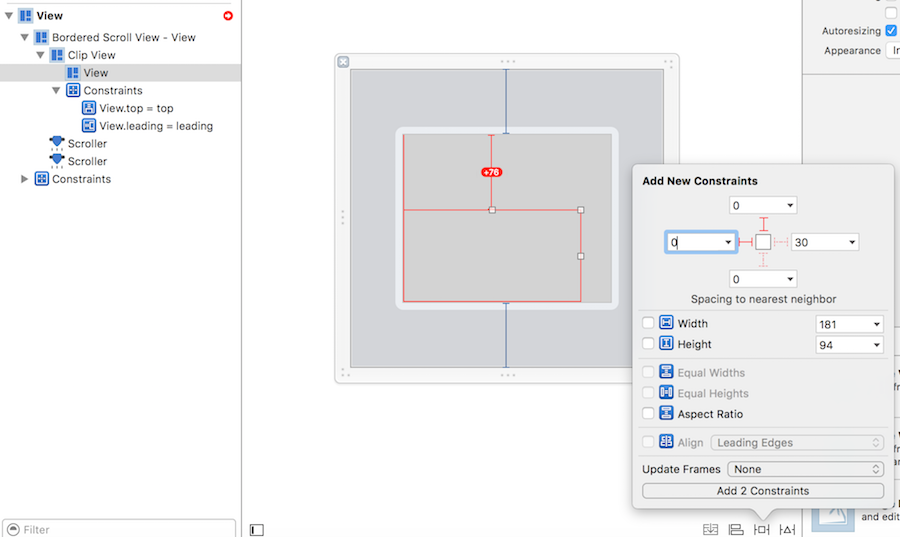
Task: Click the +76 misplacement badge on canvas
Action: [491, 172]
